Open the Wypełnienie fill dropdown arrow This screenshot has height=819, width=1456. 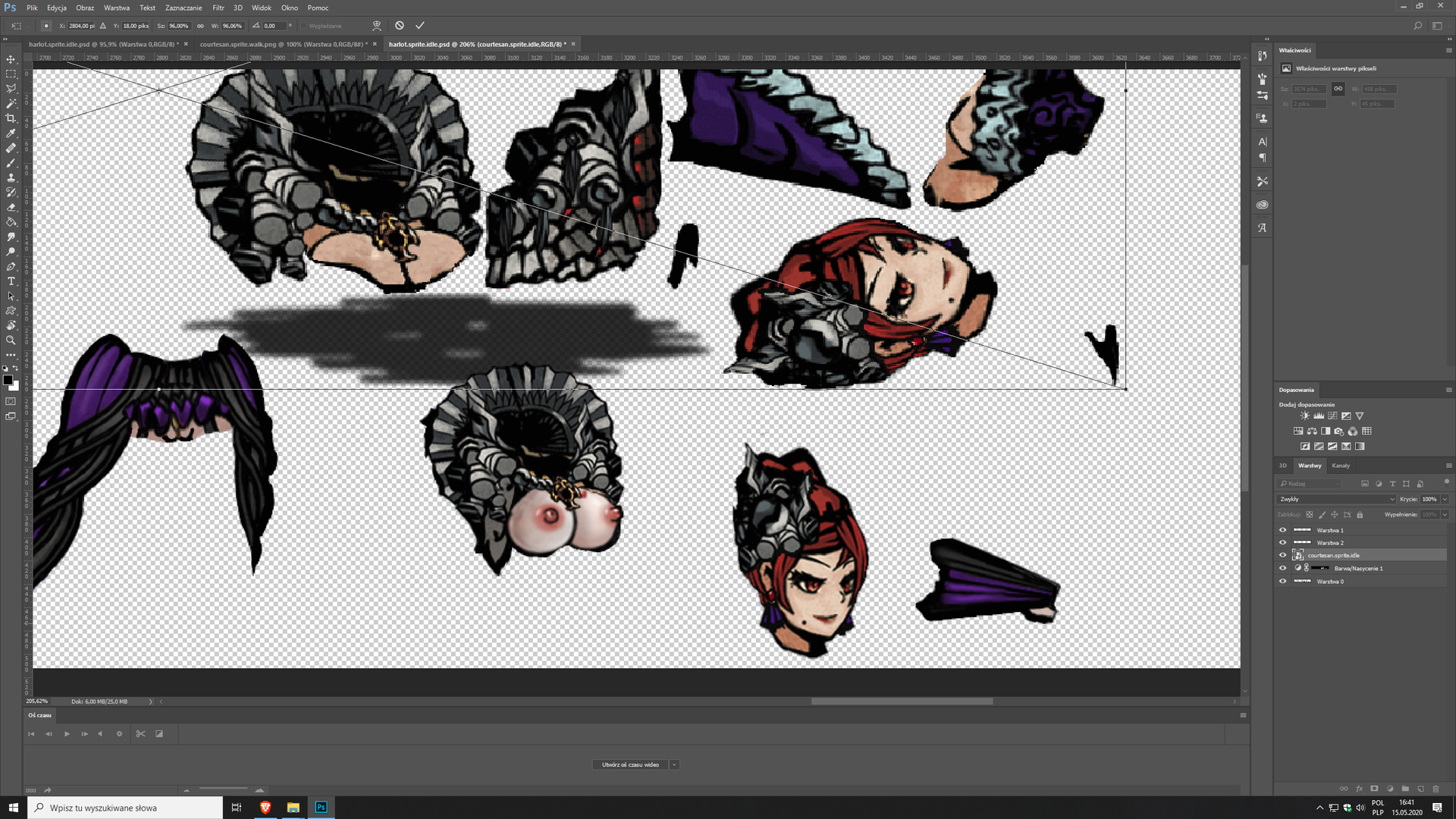(1445, 515)
